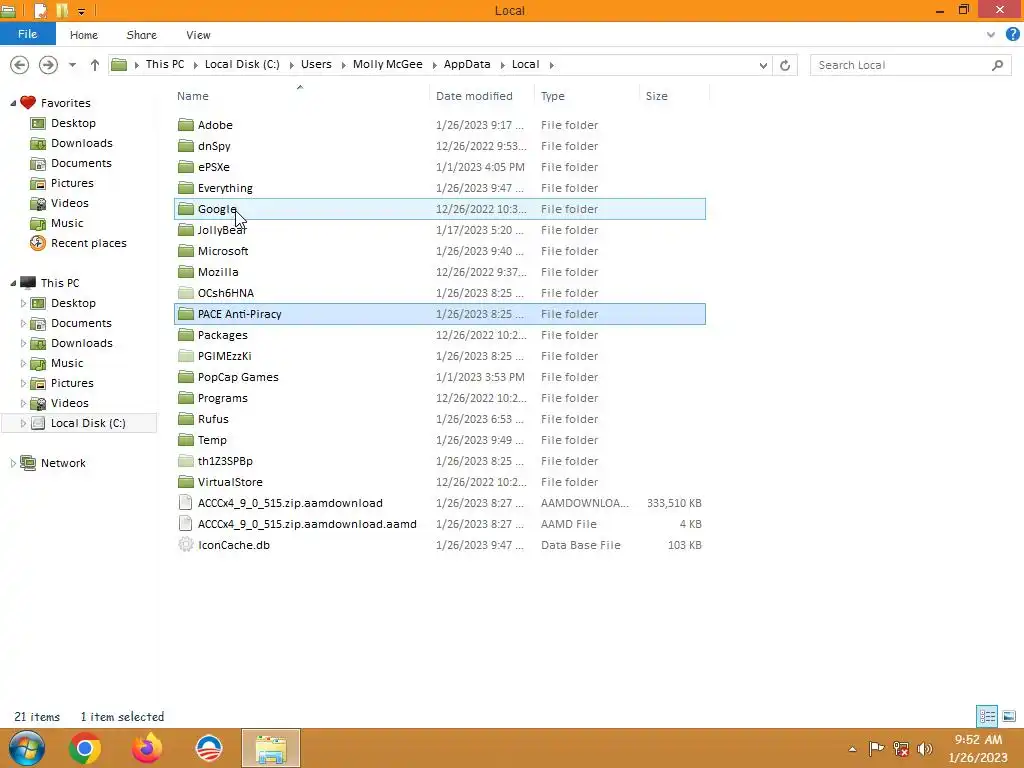Refresh the Local folder view

(785, 65)
